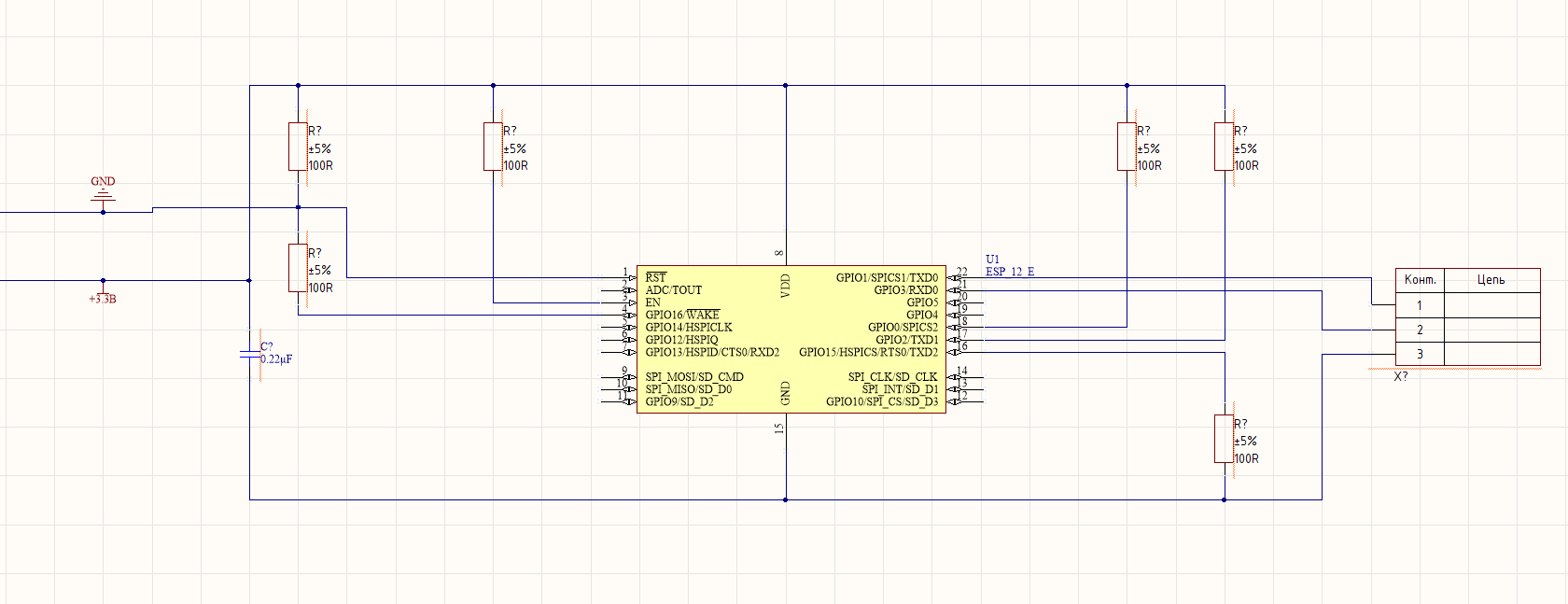Viewport: 1568px width, 604px height.
Task: Click the EN pin label
Action: [x=652, y=302]
